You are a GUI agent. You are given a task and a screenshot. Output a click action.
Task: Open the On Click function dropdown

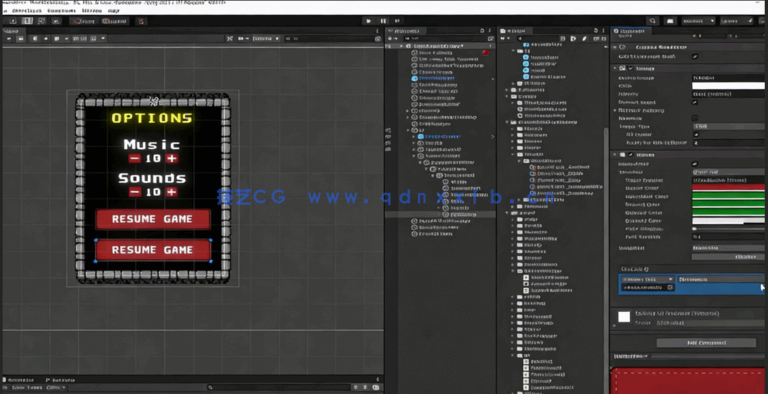point(720,279)
